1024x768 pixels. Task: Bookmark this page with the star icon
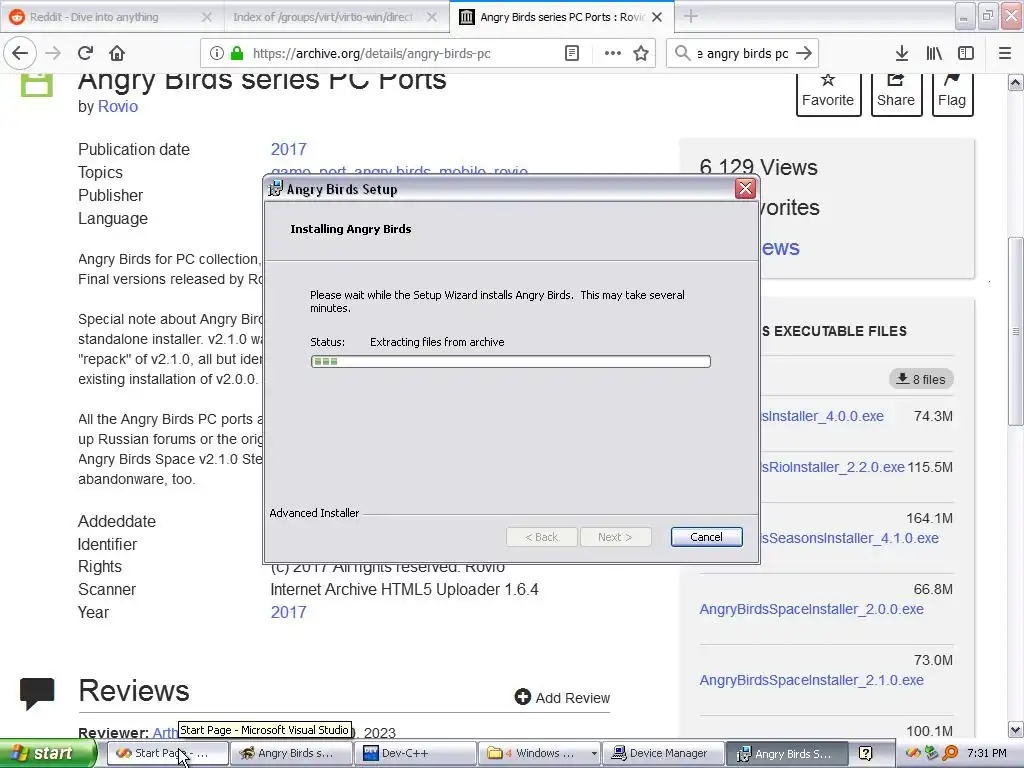tap(641, 54)
